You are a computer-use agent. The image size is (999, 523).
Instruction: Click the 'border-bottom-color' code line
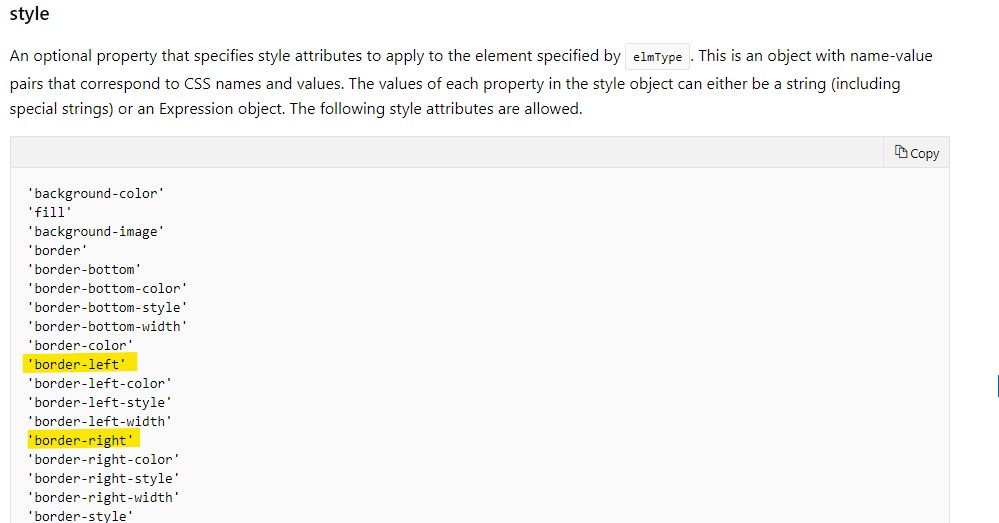107,289
